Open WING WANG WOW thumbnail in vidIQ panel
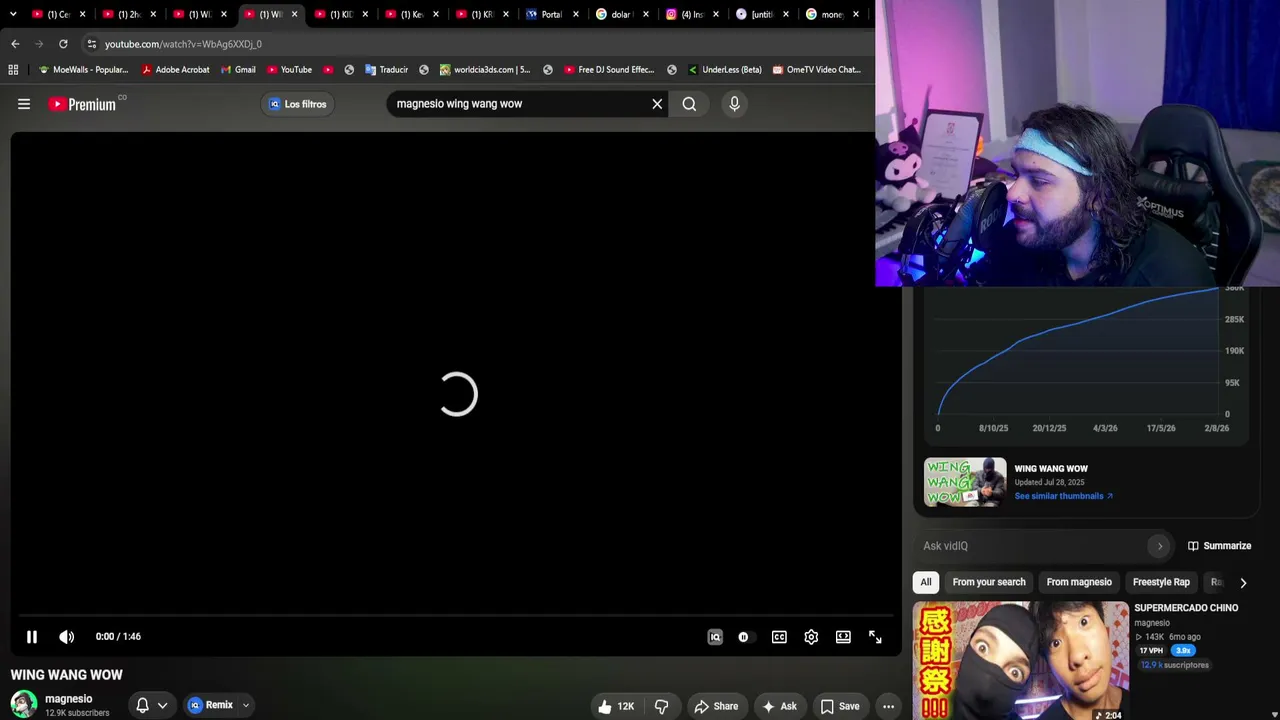The image size is (1280, 720). coord(965,482)
